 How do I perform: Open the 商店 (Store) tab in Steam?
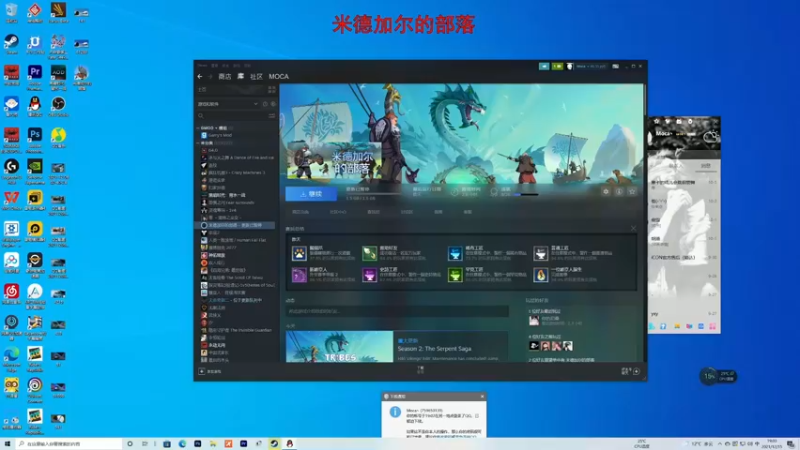point(224,77)
